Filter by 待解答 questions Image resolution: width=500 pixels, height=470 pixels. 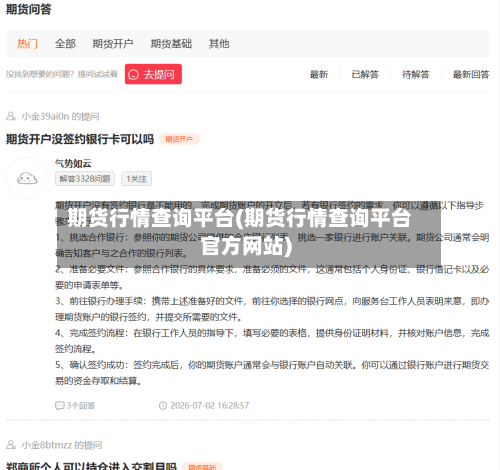coord(416,74)
